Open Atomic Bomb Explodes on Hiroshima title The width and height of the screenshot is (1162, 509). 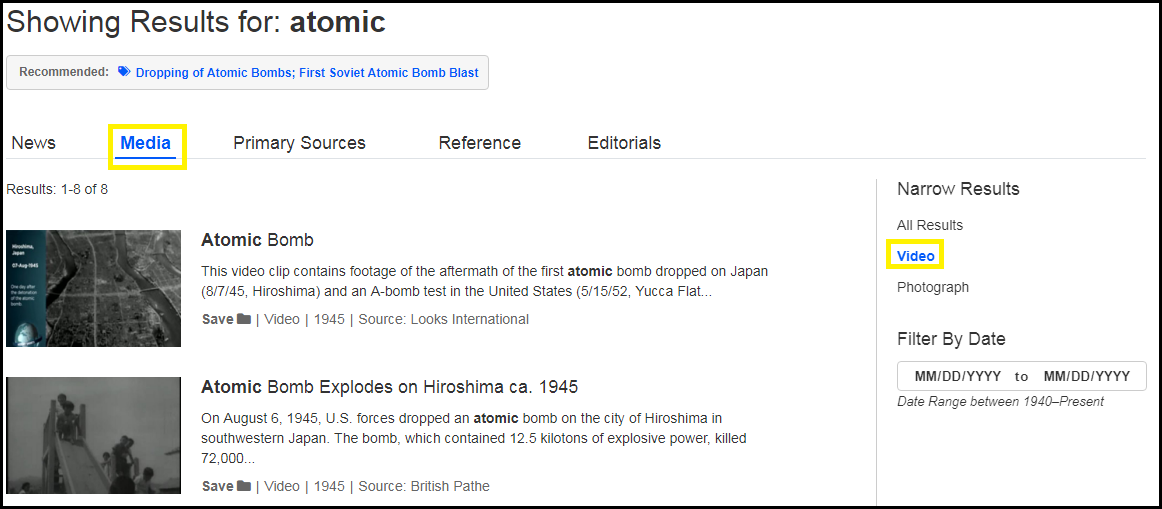coord(389,387)
